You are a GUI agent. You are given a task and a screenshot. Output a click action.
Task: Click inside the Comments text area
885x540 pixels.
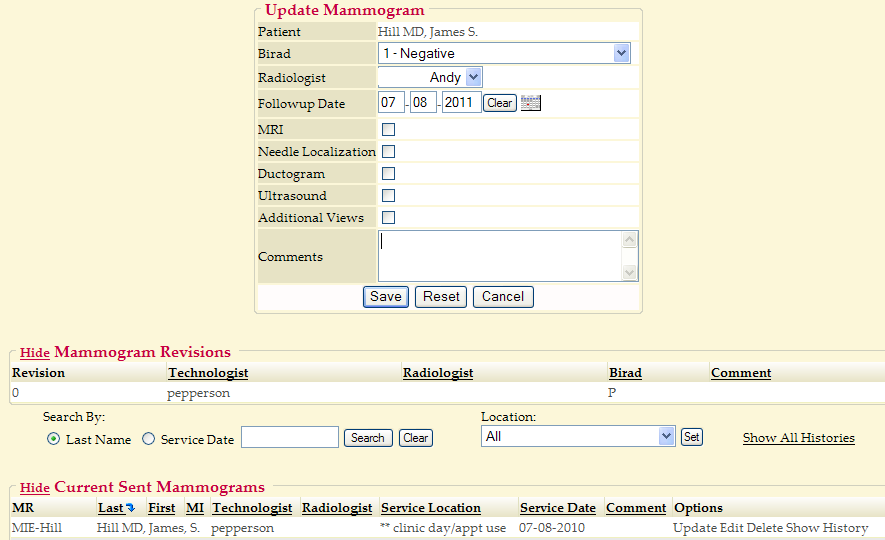click(500, 256)
